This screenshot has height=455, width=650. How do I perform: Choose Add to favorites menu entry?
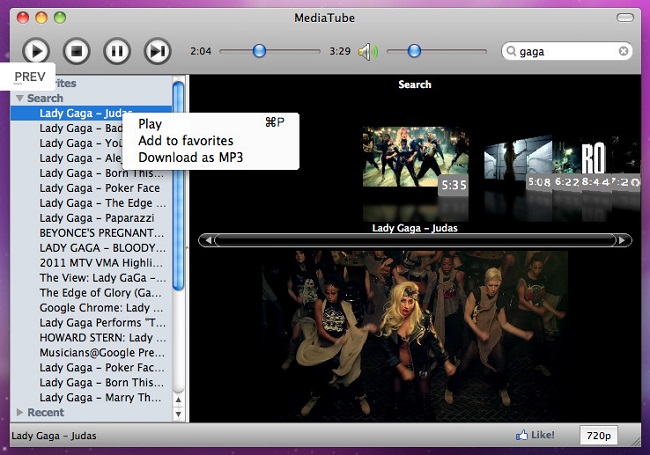211,140
